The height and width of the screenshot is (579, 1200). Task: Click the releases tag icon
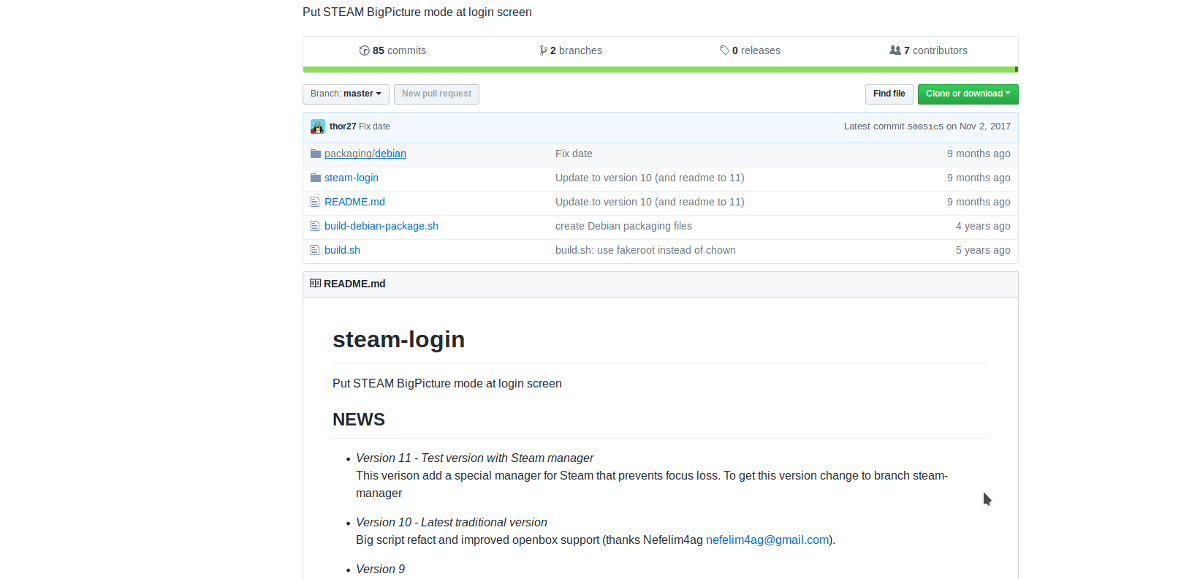click(725, 50)
